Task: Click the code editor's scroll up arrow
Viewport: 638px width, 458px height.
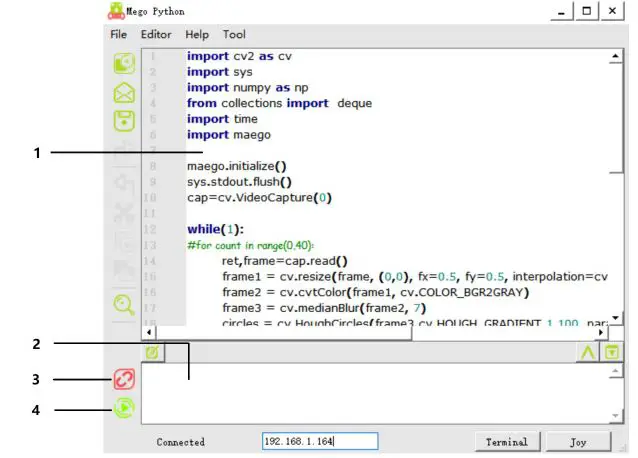Action: tap(616, 56)
